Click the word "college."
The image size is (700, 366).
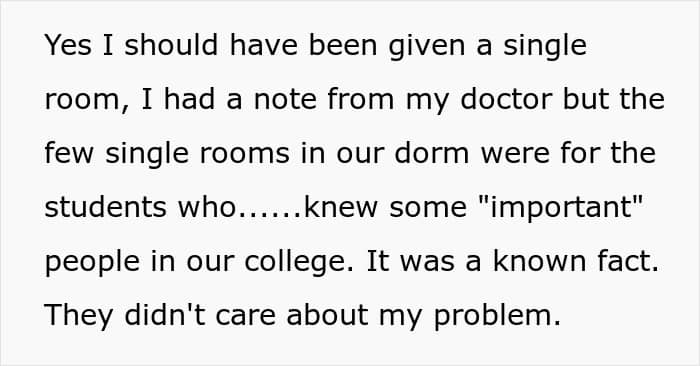(299, 262)
